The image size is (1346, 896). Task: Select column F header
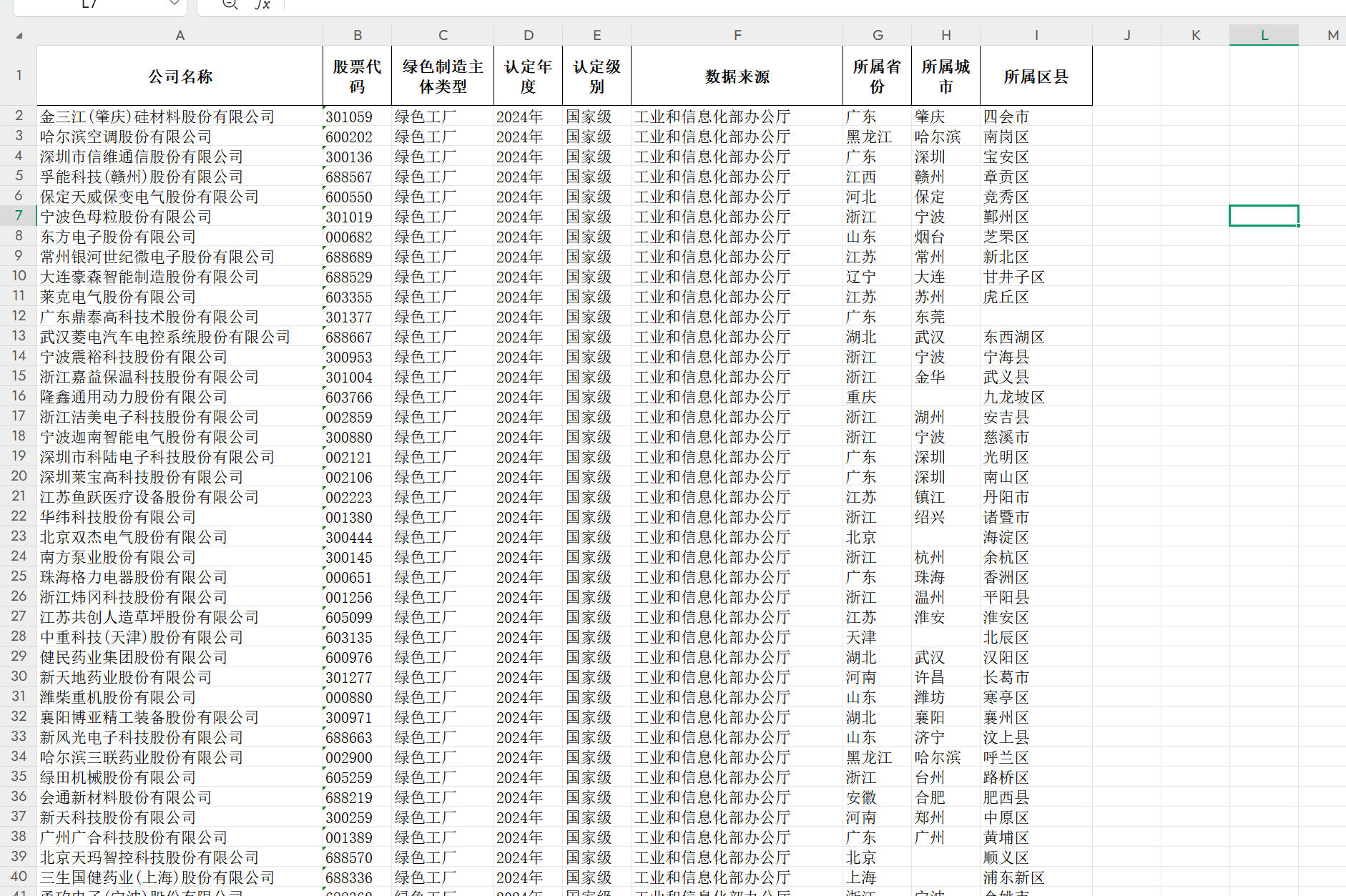(x=737, y=35)
